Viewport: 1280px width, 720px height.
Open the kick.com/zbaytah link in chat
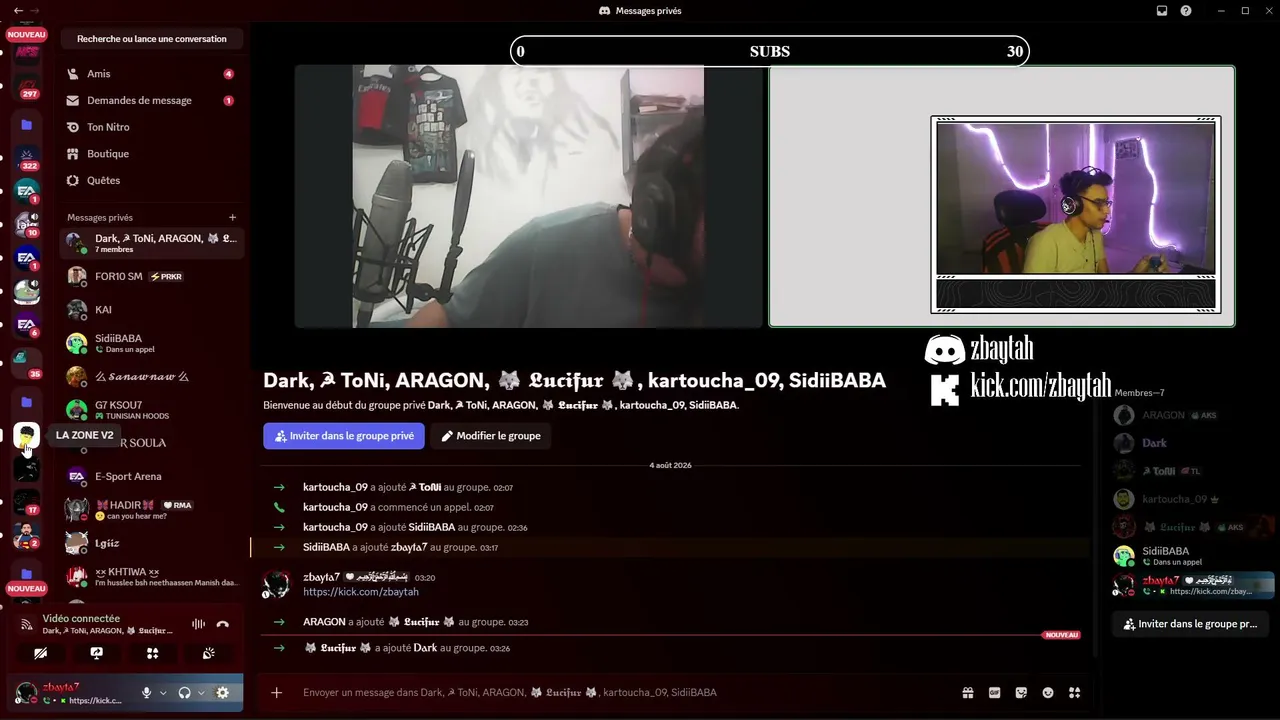coord(361,592)
